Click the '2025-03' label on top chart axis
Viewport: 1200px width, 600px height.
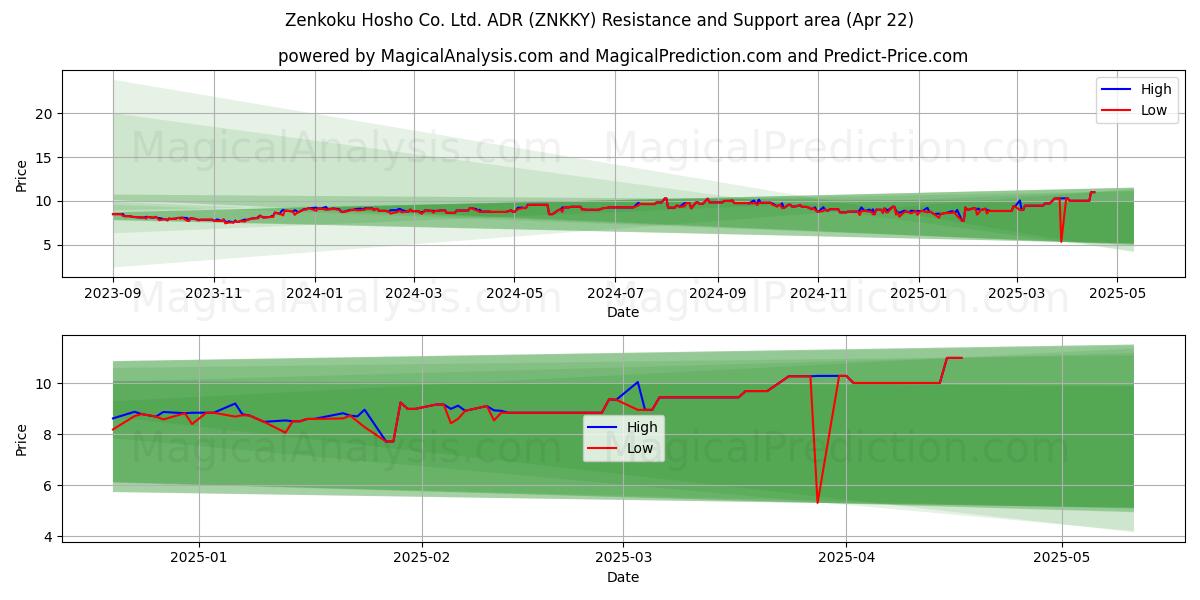[1017, 294]
